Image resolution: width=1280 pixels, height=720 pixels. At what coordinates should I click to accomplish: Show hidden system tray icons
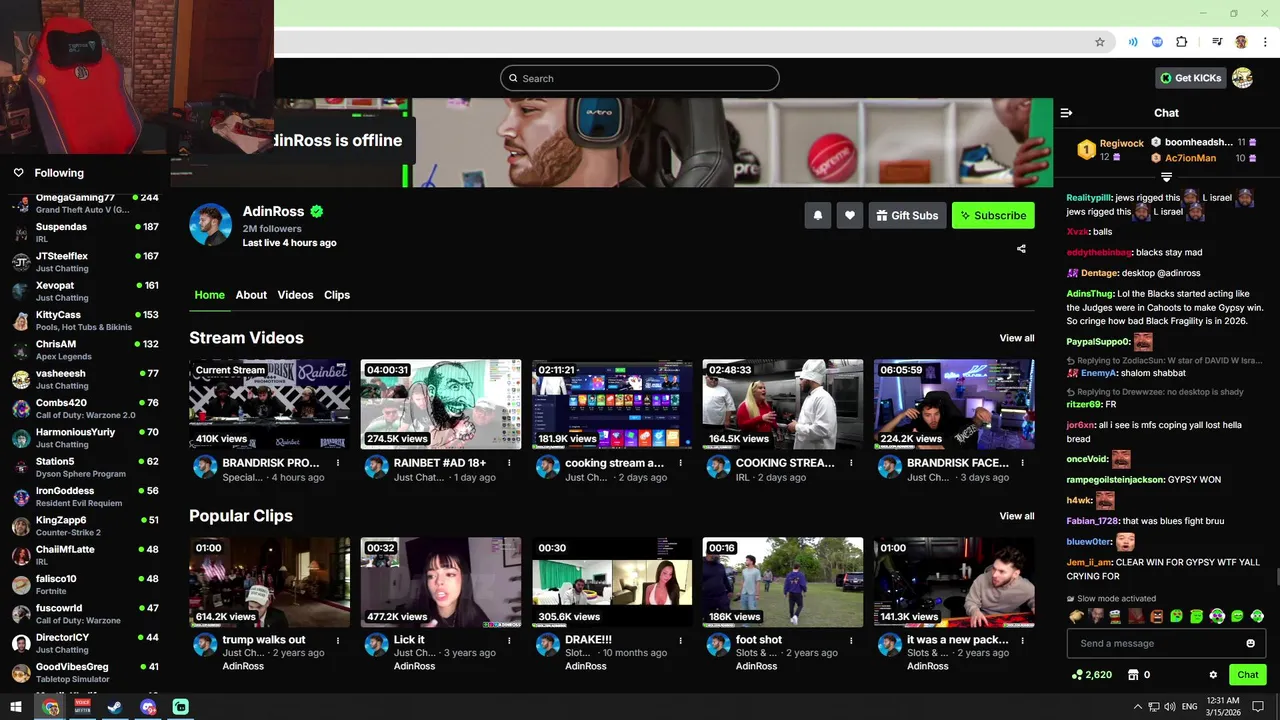coord(1137,707)
